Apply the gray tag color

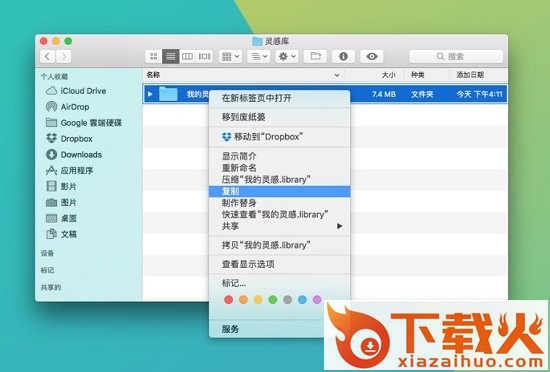click(x=288, y=300)
